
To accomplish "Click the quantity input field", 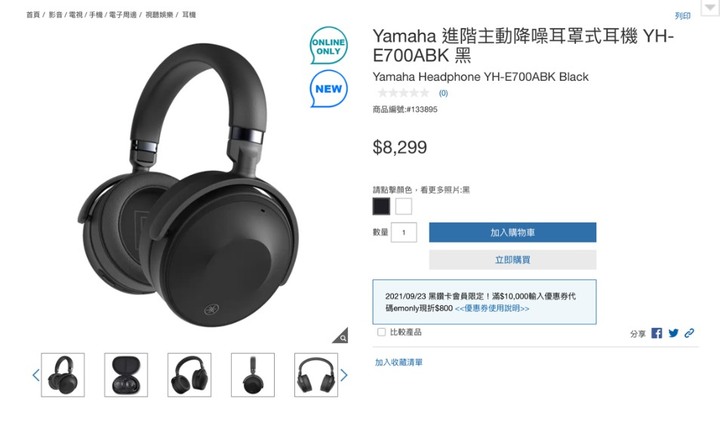I will (x=404, y=232).
